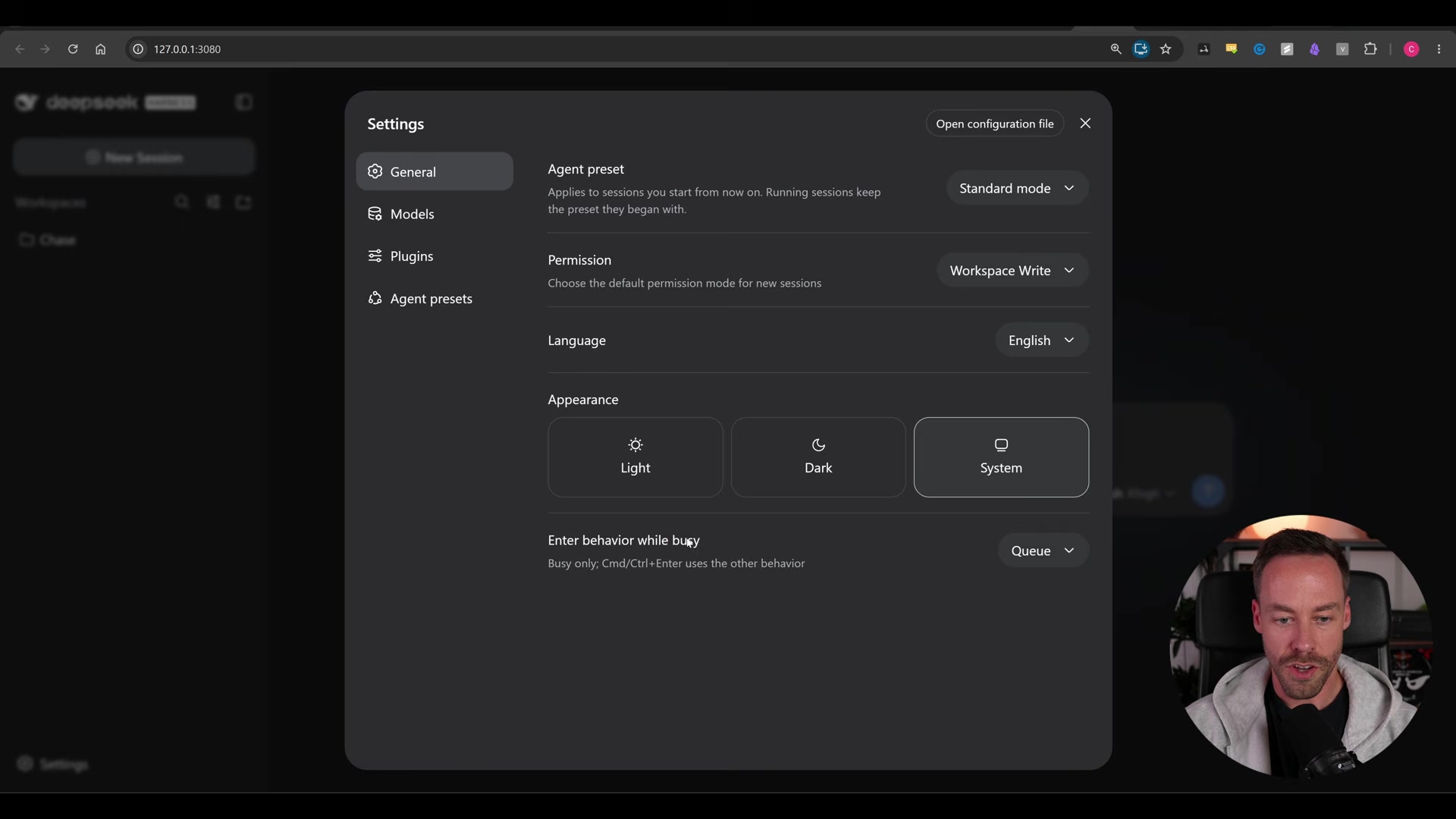1456x819 pixels.
Task: Open the browser home page
Action: pyautogui.click(x=100, y=49)
